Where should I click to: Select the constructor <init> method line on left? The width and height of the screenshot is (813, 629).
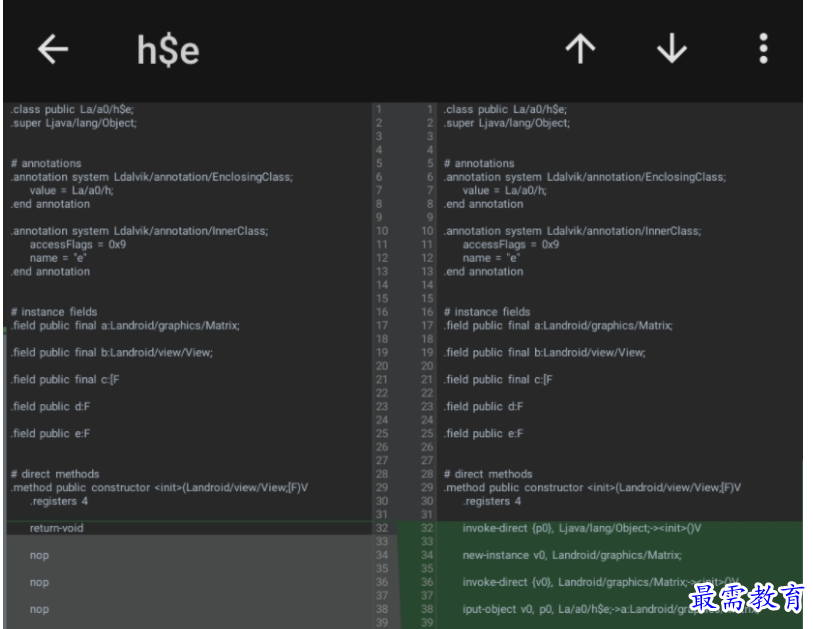coord(159,487)
